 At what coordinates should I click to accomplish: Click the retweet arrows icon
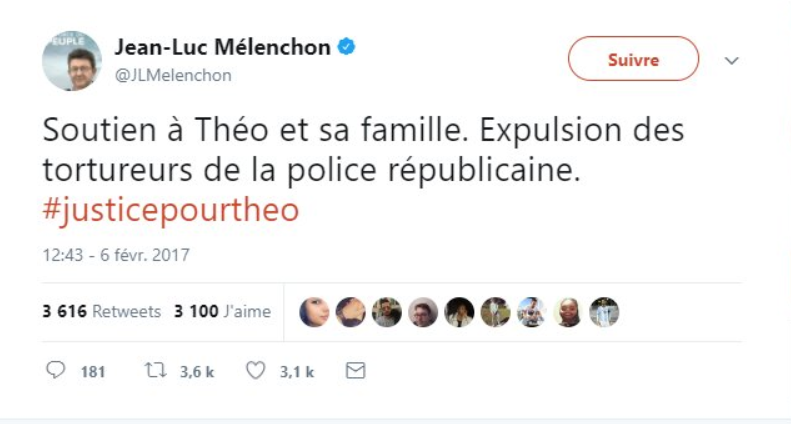click(155, 371)
